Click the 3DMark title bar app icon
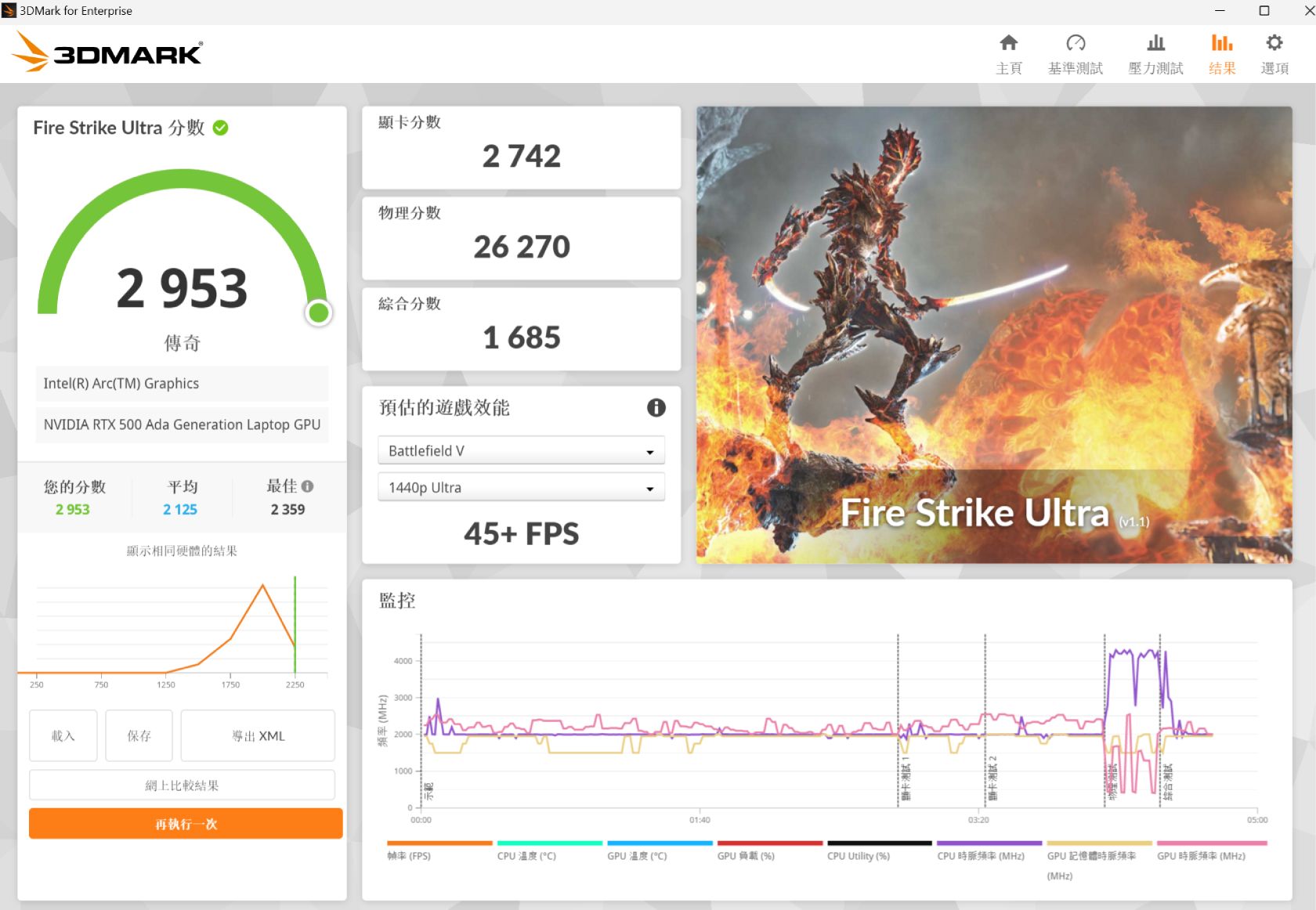The image size is (1316, 910). click(9, 11)
